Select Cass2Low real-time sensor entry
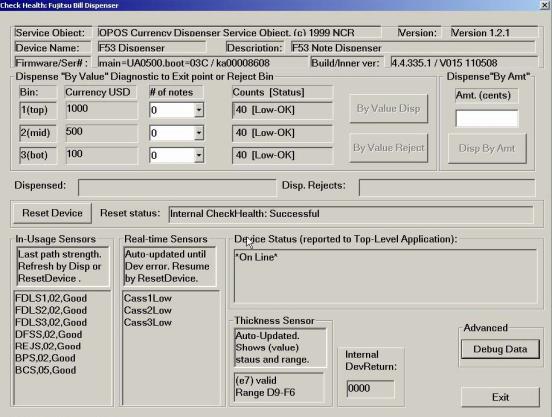The height and width of the screenshot is (417, 552). point(148,310)
